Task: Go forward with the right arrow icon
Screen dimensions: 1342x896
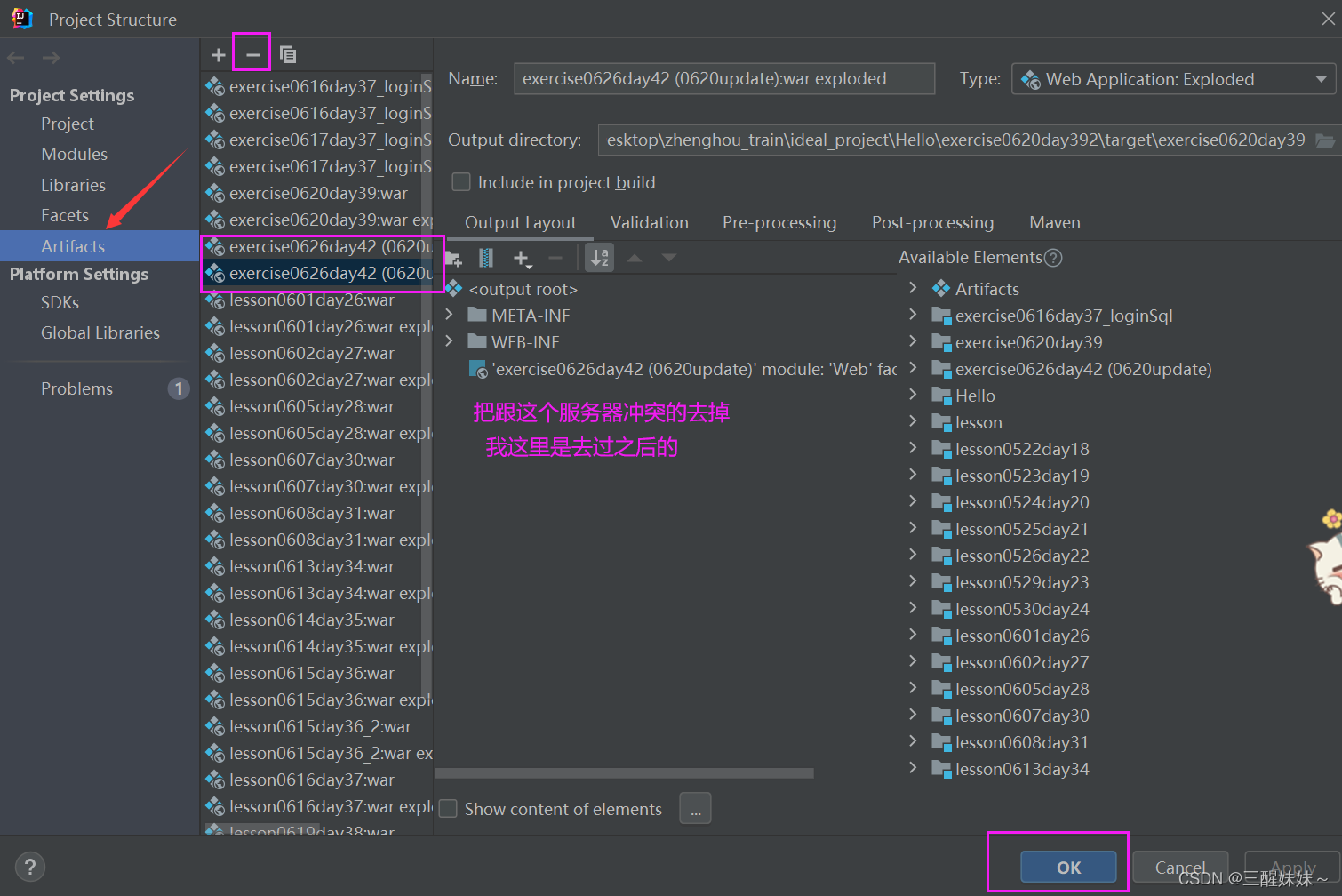Action: coord(52,58)
